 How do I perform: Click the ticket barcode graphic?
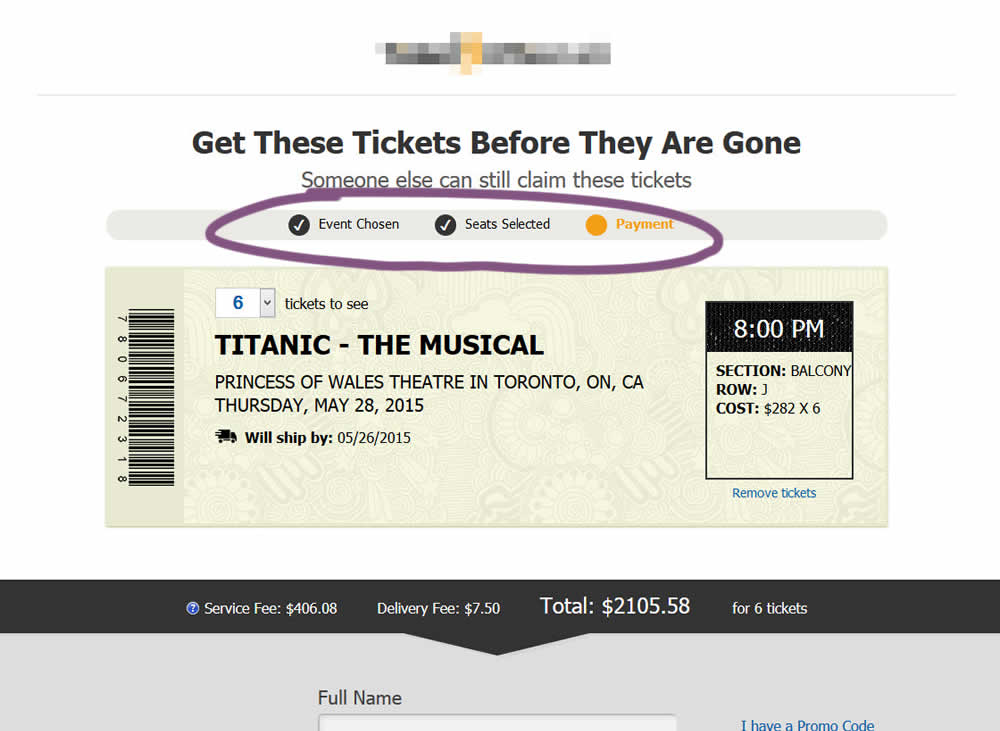tap(151, 398)
